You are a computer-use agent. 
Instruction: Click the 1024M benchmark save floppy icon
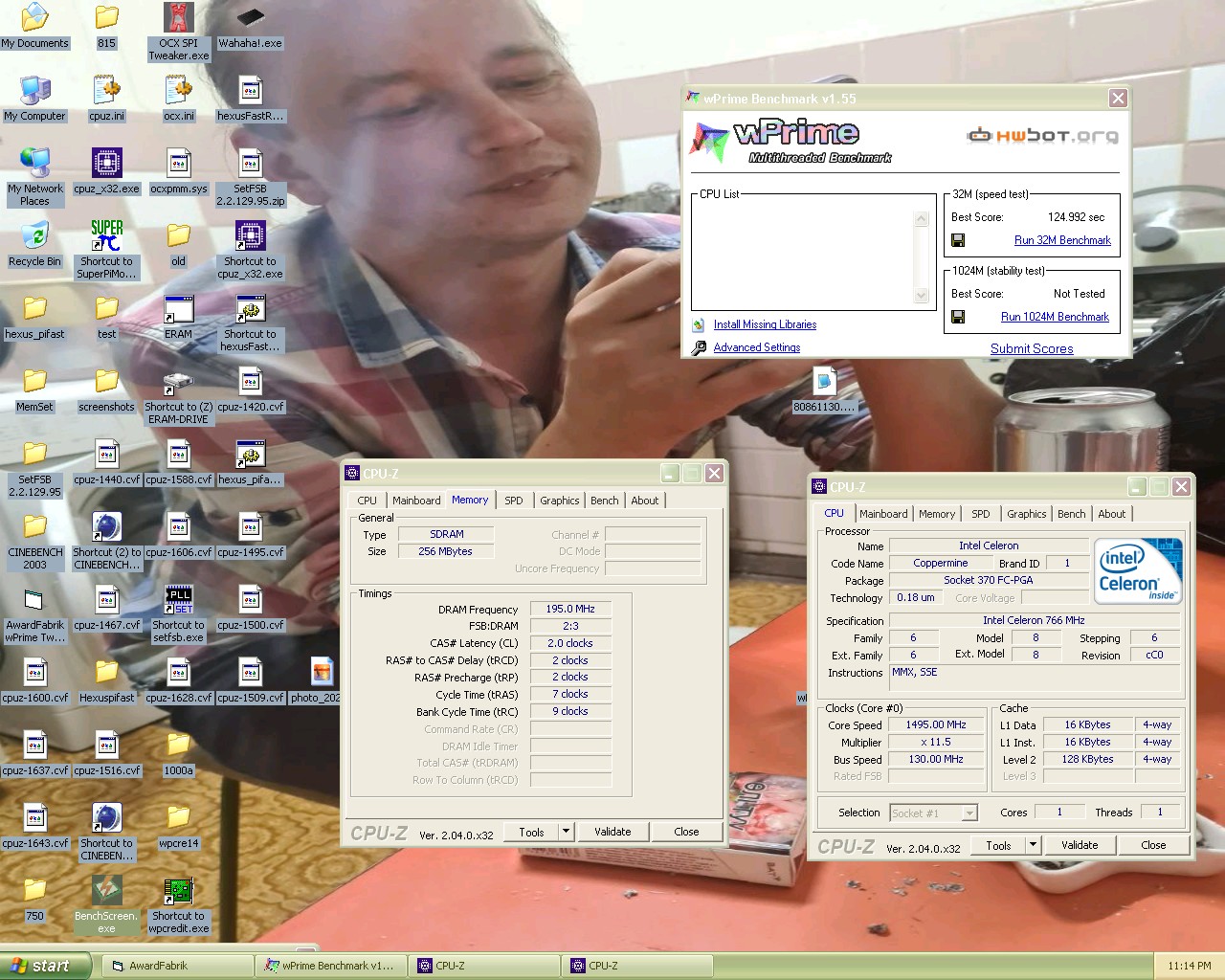(958, 317)
